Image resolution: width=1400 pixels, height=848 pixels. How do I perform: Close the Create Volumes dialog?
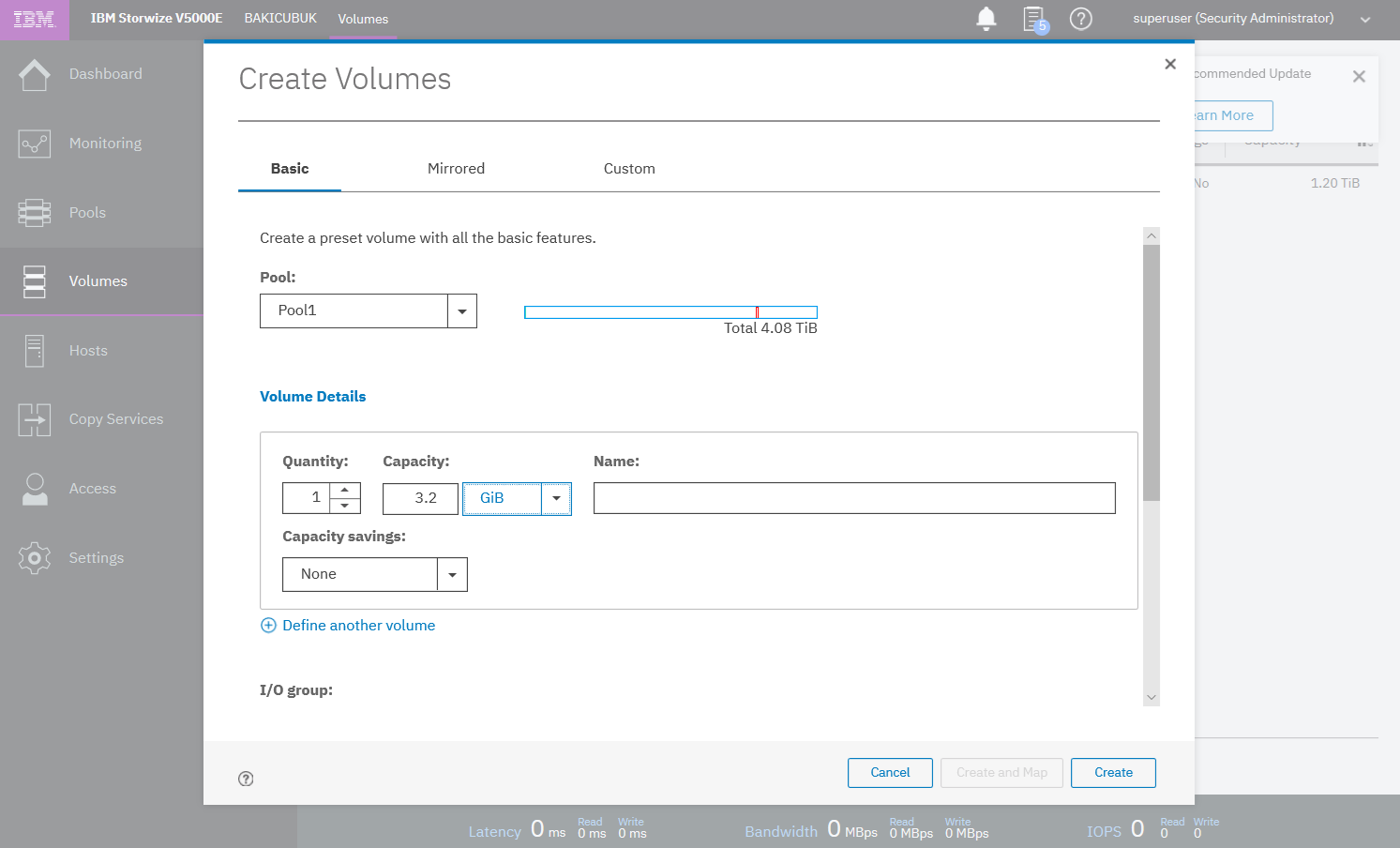coord(1170,64)
